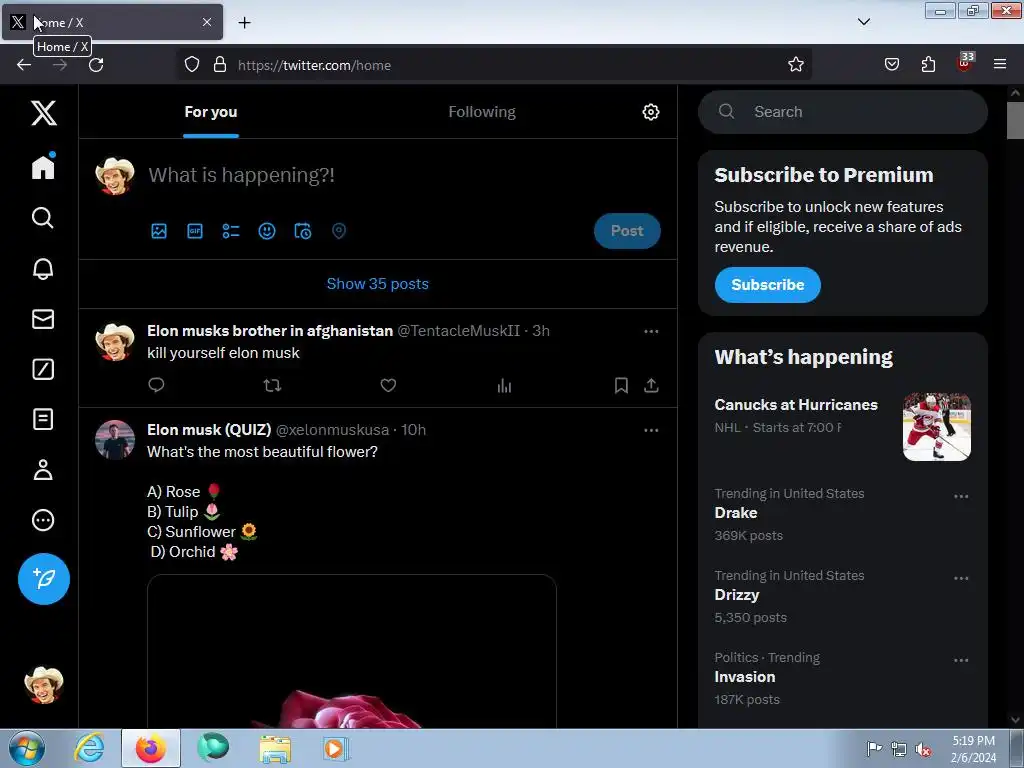Open the account avatar at sidebar bottom

[44, 685]
